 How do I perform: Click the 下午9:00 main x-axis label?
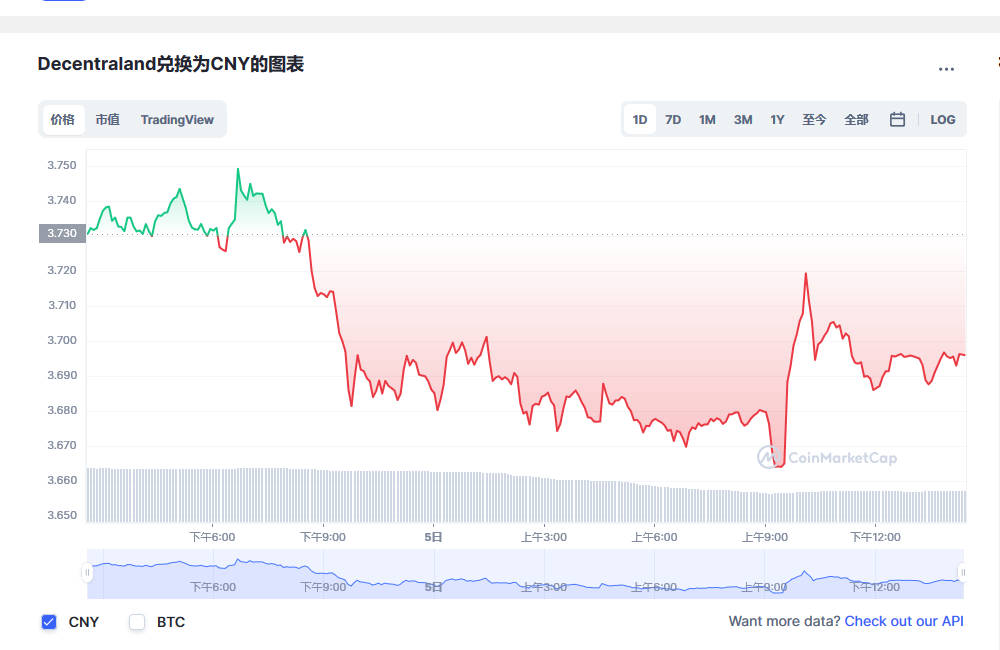coord(323,537)
